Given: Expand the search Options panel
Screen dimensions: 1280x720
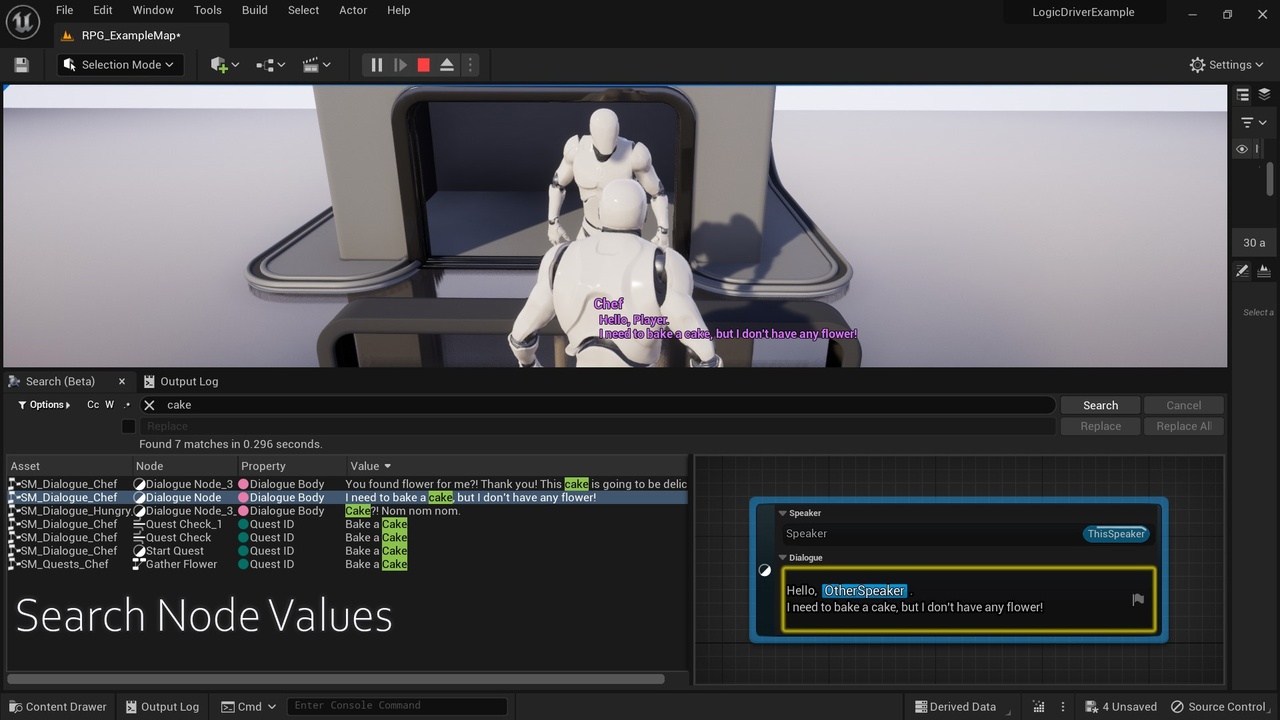Looking at the screenshot, I should pyautogui.click(x=44, y=404).
